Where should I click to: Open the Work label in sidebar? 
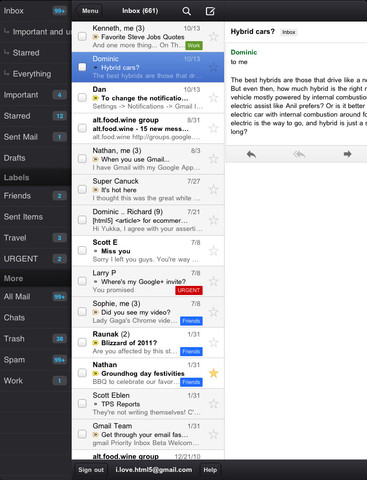[x=35, y=381]
